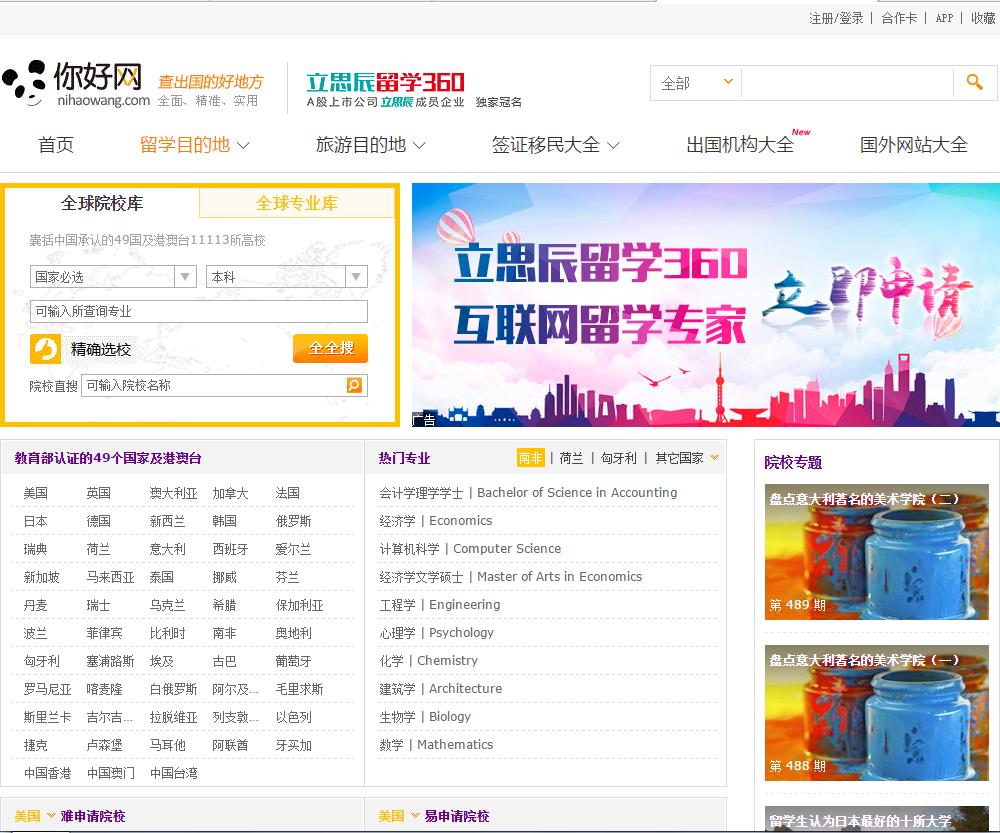
Task: Click the 精确选校 orange icon
Action: (45, 349)
